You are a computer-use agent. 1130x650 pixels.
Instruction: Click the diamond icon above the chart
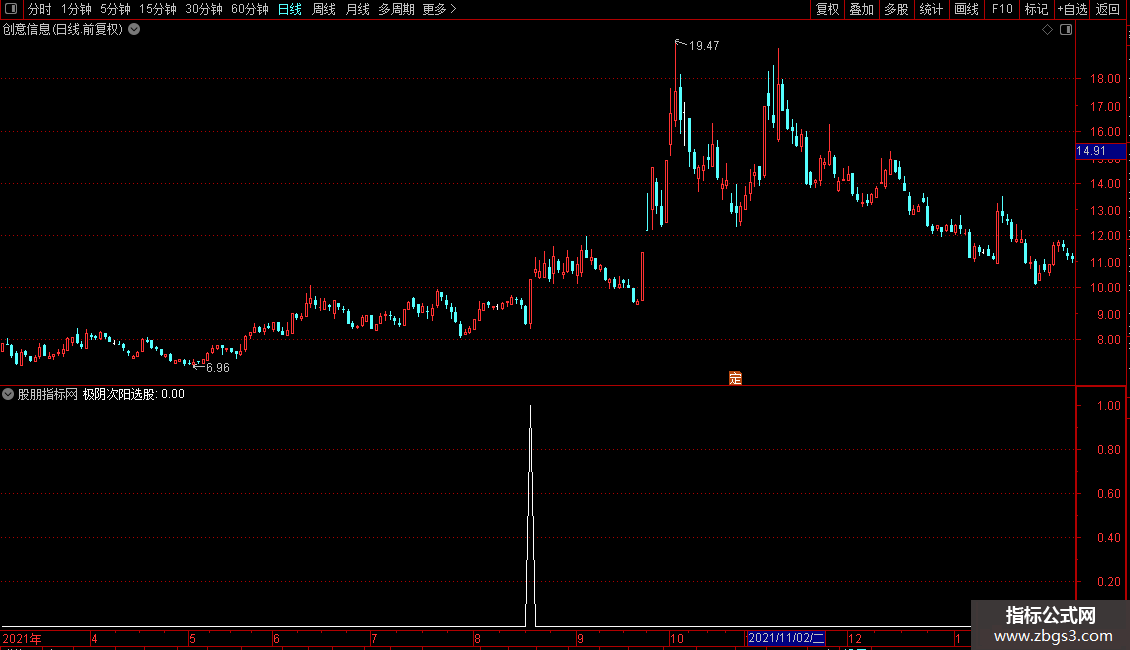point(1048,30)
